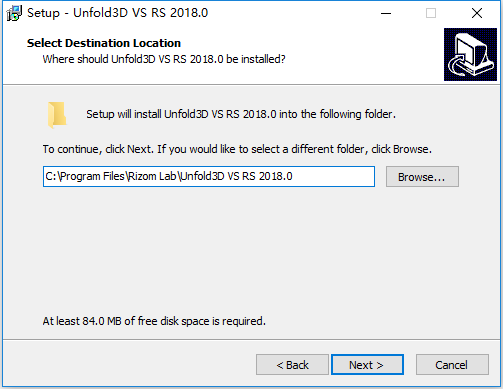Click the 'Setup - Unfold3D VS RS 2018.0' window title

click(x=117, y=13)
